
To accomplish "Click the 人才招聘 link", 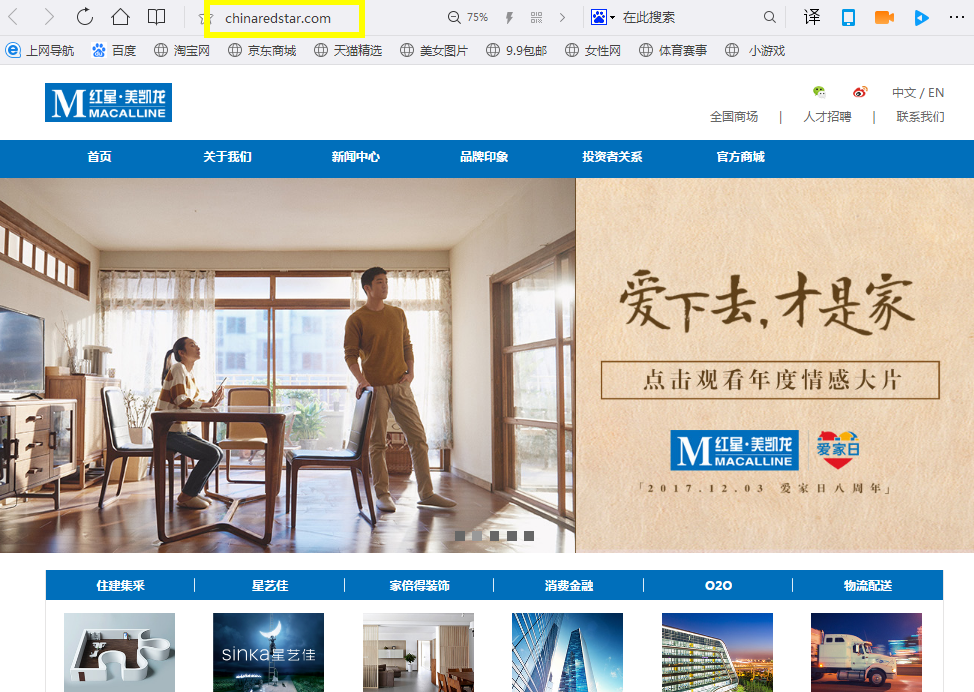I will point(827,117).
